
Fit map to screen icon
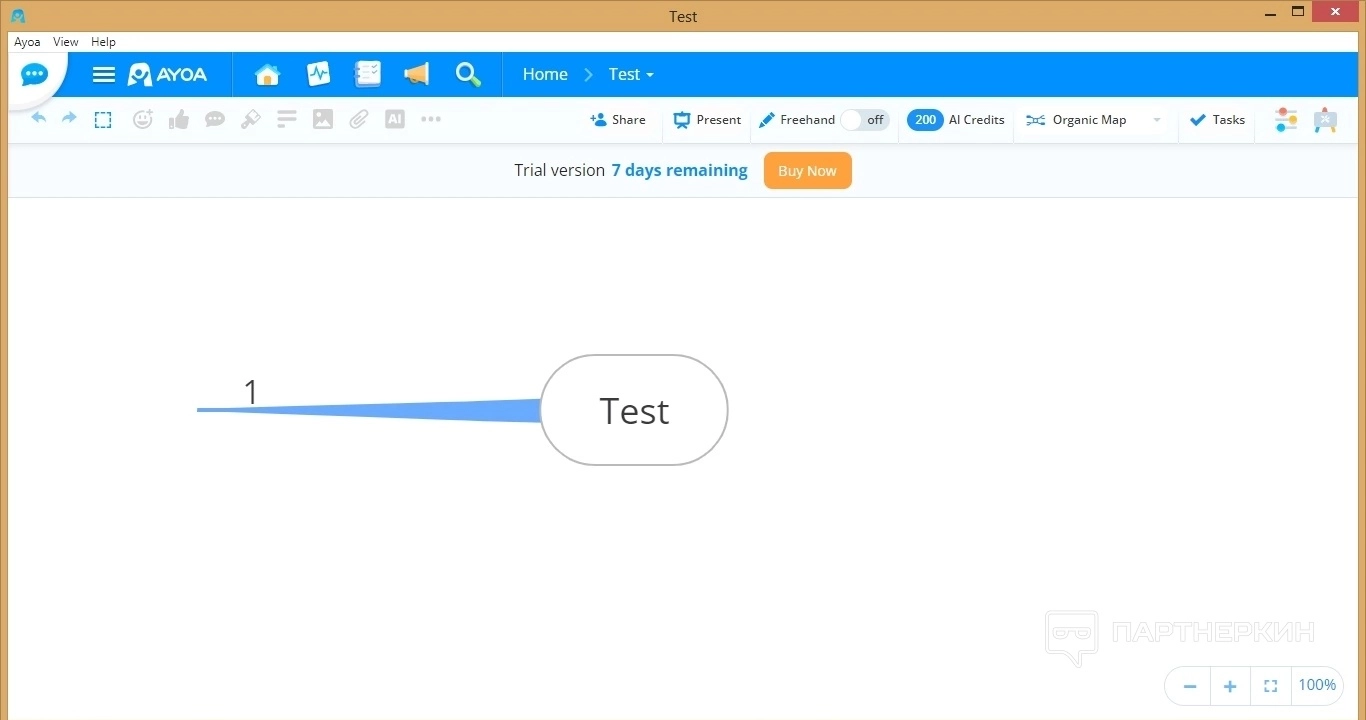coord(1271,686)
